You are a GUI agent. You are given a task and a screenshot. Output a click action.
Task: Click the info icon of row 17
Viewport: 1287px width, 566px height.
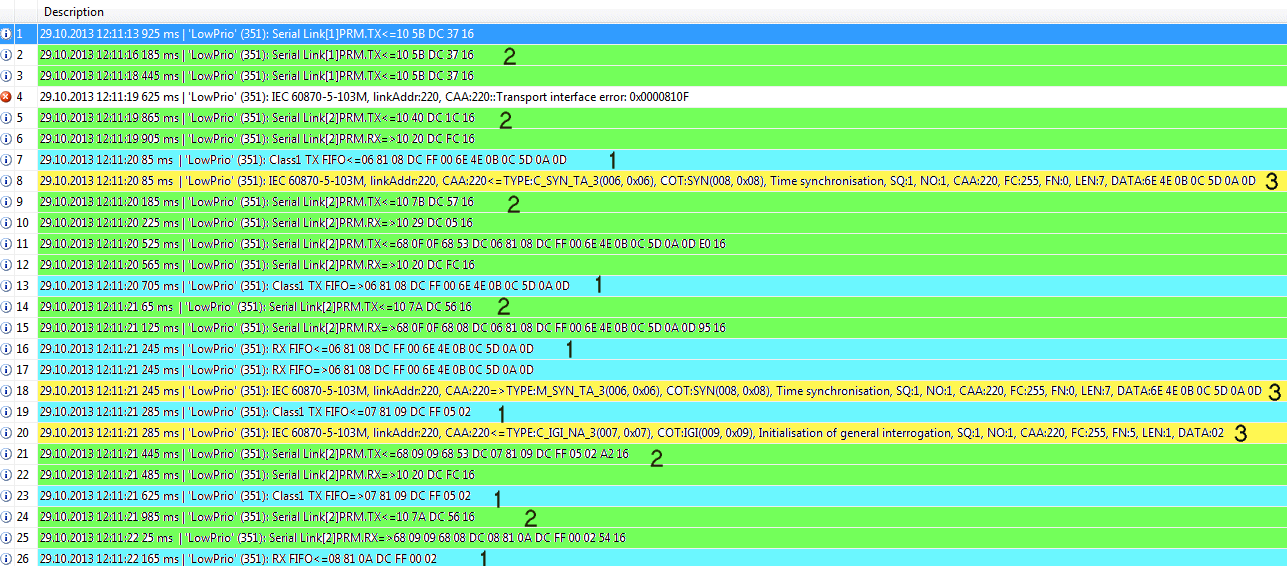(7, 370)
